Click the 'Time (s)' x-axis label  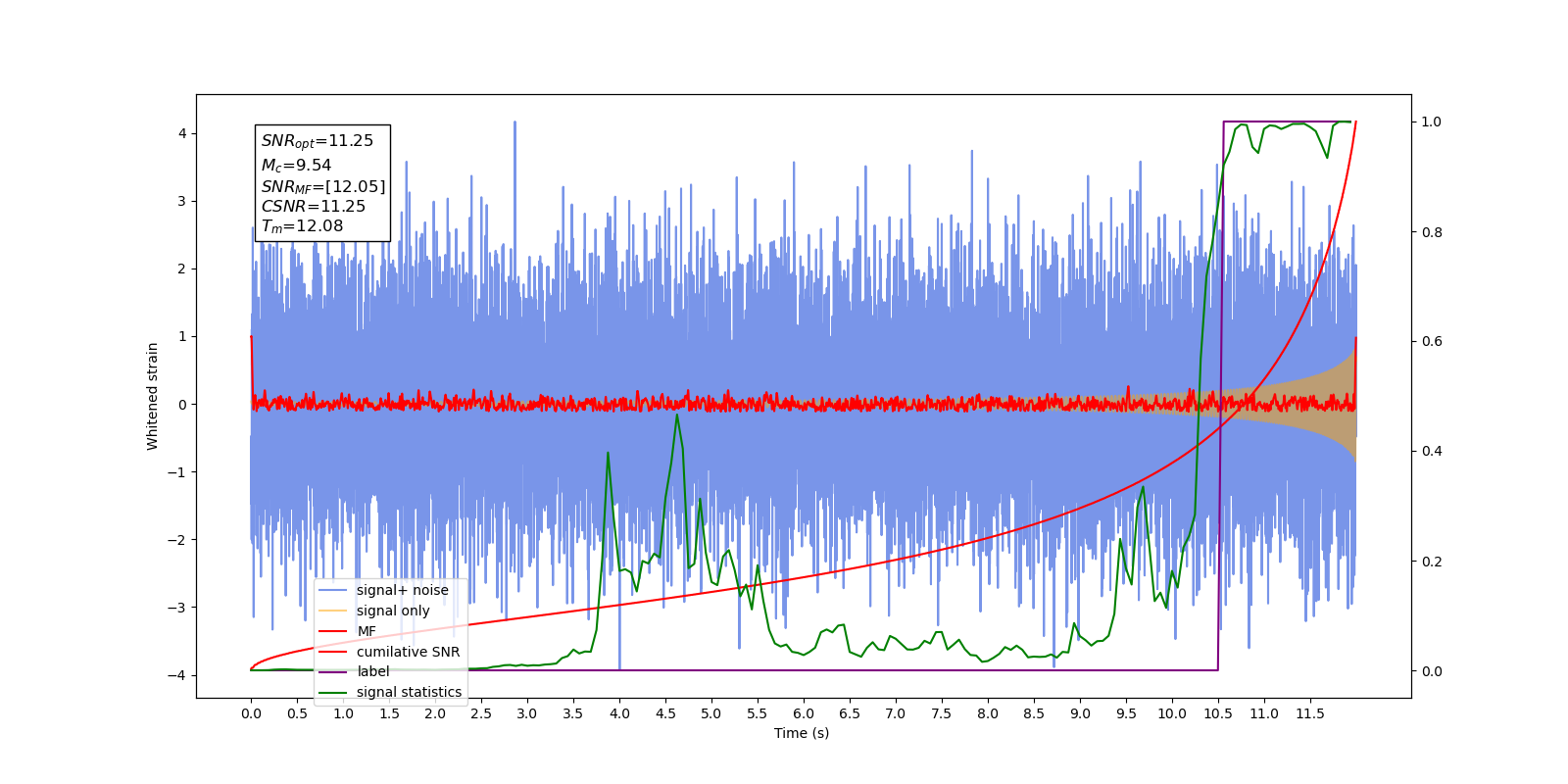(x=802, y=733)
